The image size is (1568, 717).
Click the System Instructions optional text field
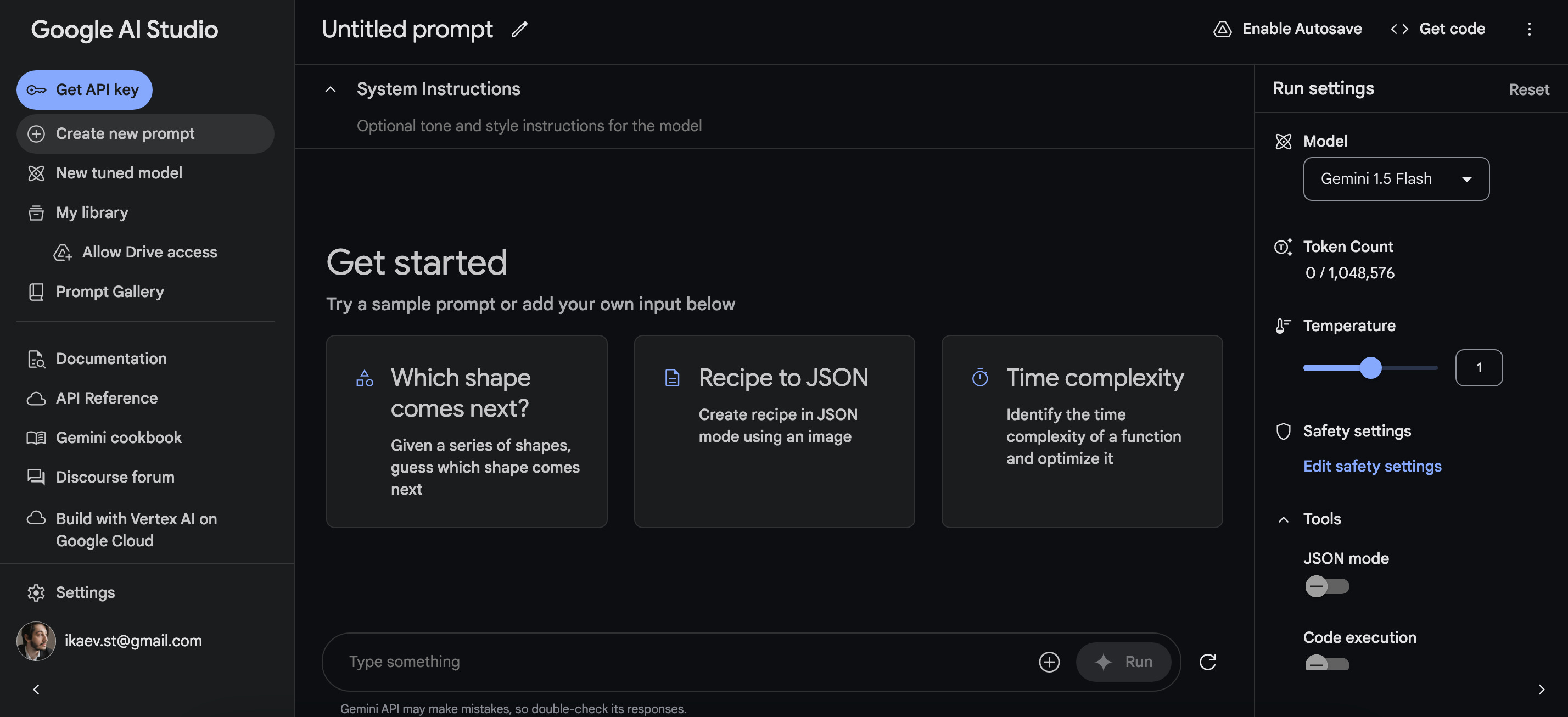[529, 126]
